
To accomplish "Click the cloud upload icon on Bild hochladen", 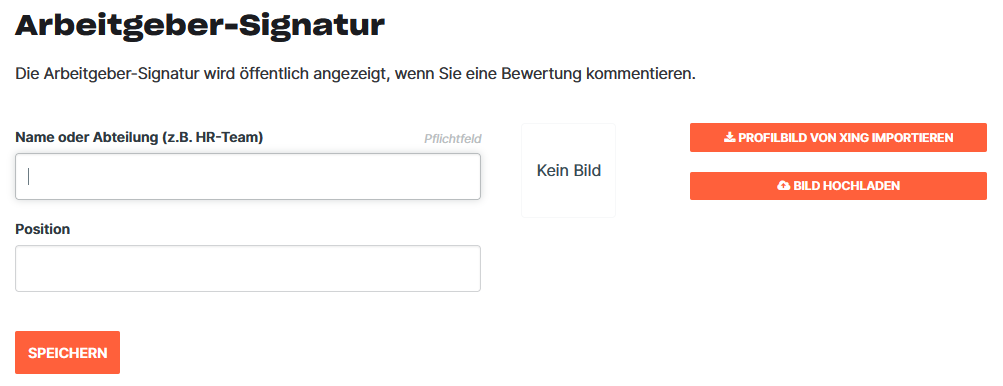I will point(784,186).
